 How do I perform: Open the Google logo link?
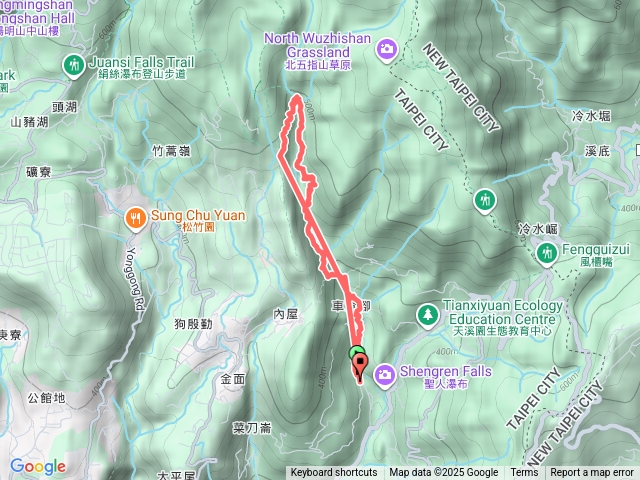[38, 466]
